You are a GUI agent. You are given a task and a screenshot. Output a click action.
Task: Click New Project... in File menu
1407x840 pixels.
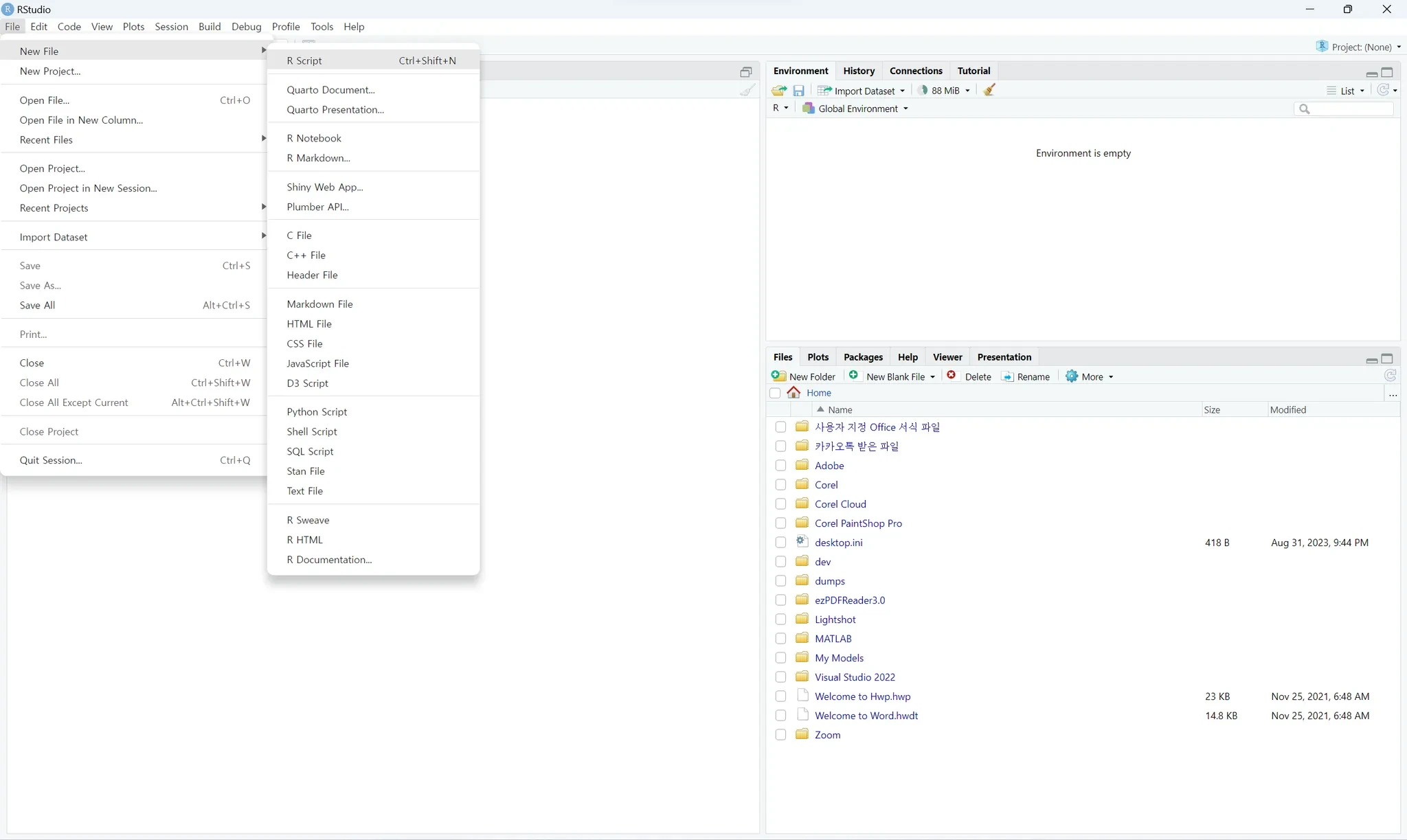[x=135, y=71]
